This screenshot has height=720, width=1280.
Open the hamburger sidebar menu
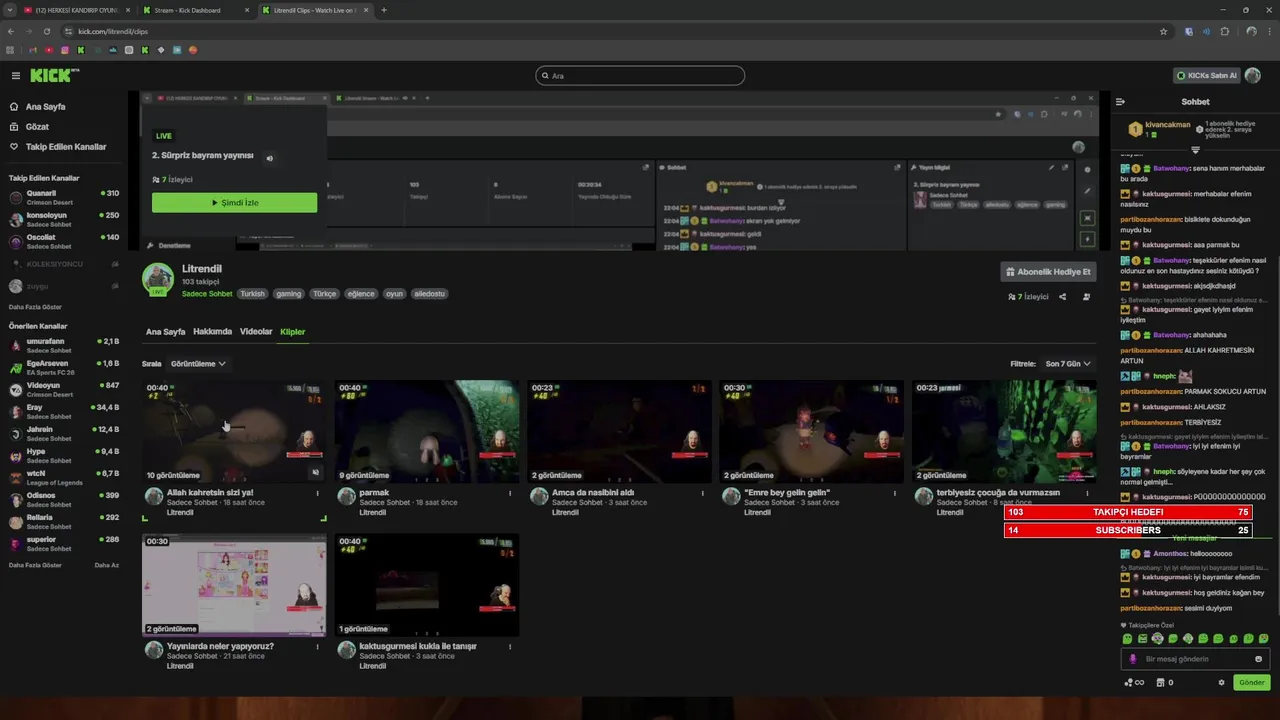click(16, 76)
